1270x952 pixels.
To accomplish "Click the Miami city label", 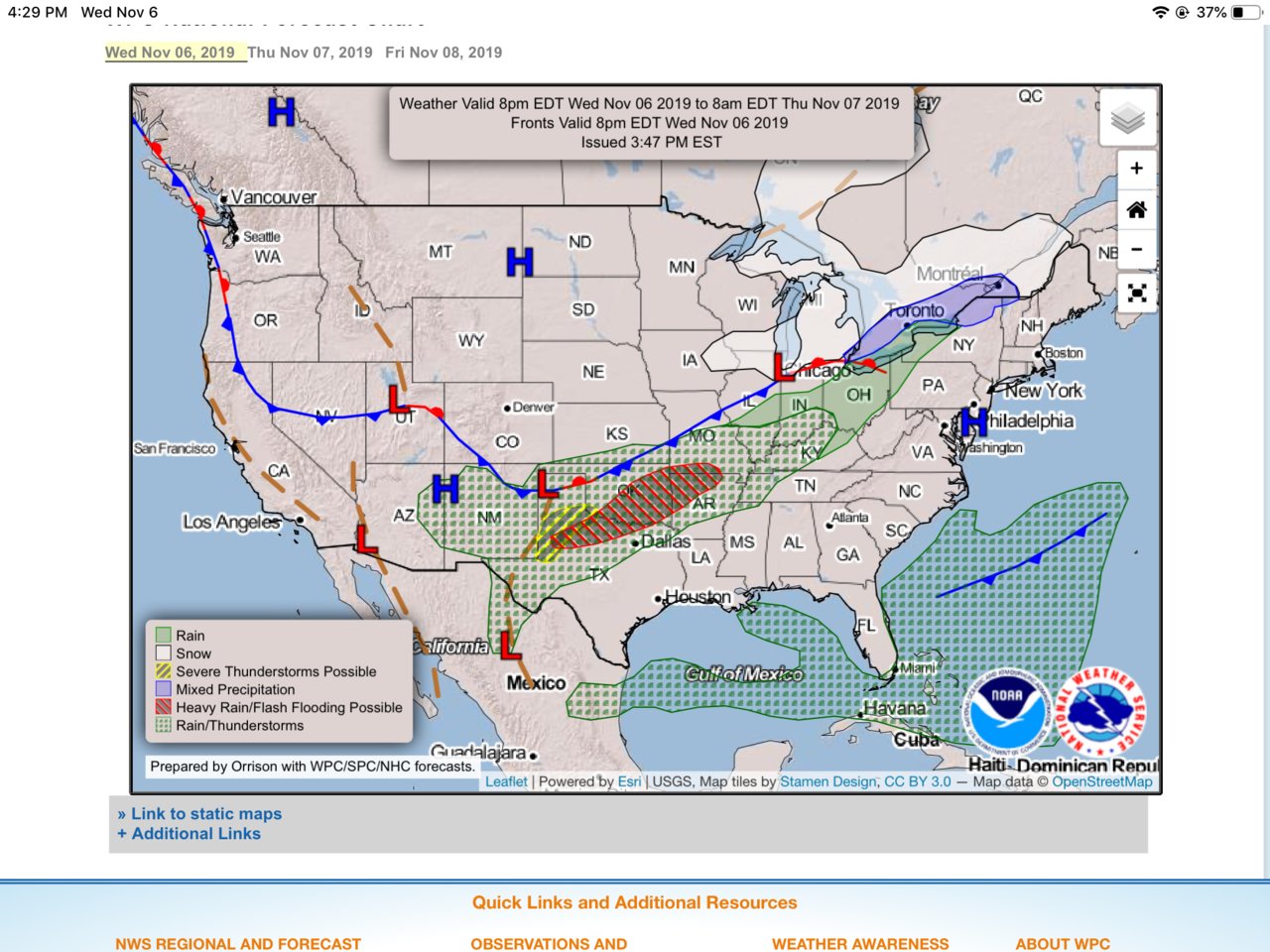I will coord(918,667).
